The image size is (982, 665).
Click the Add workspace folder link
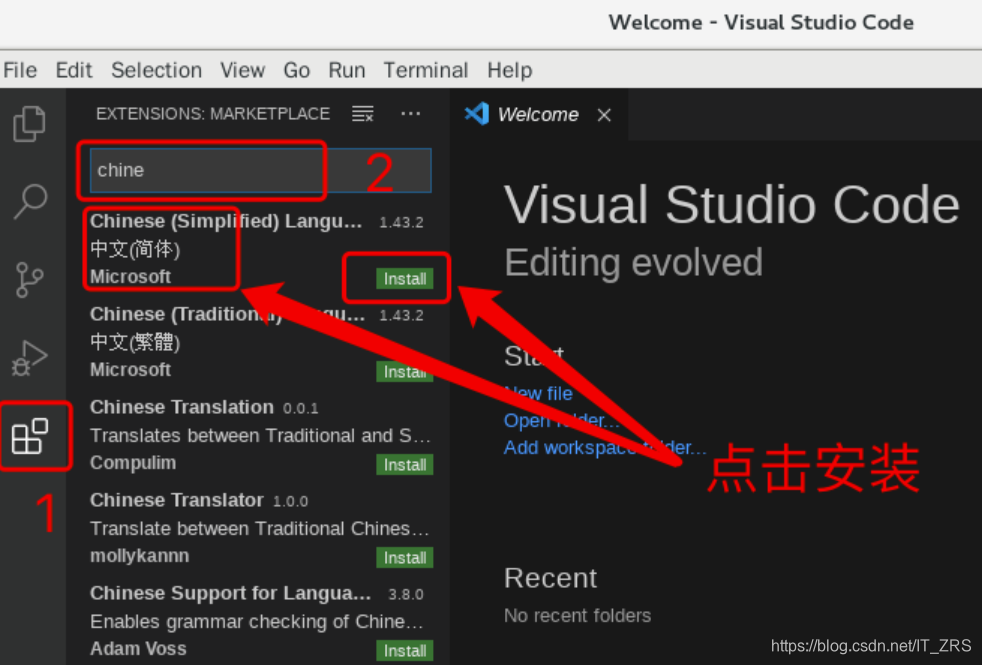pyautogui.click(x=605, y=447)
